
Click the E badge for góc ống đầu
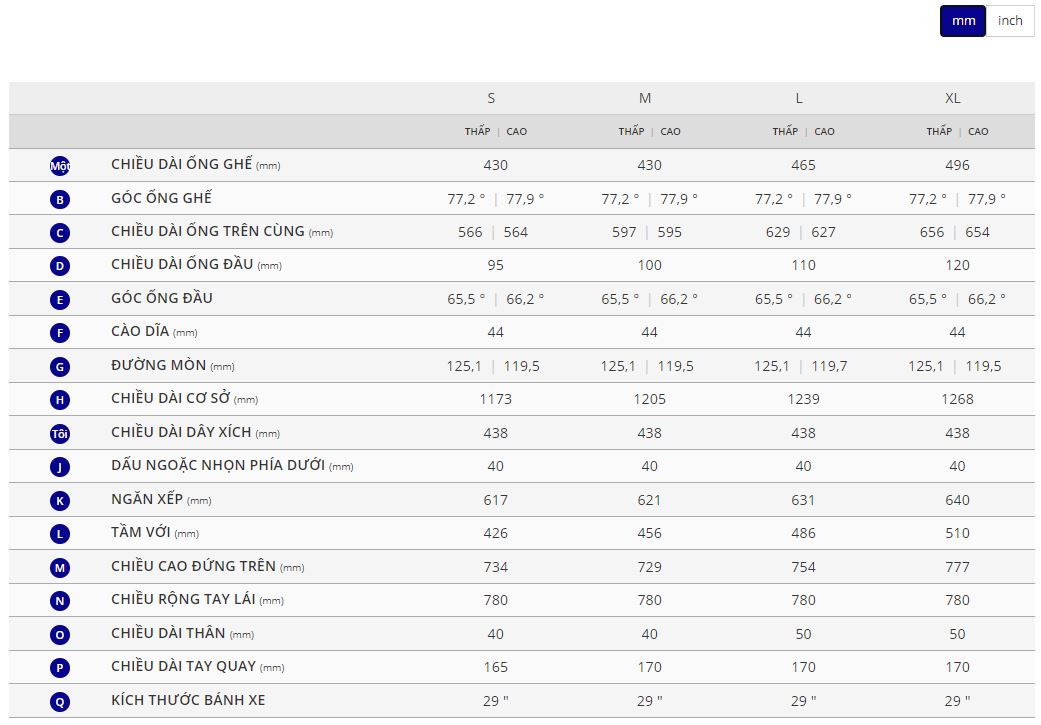pyautogui.click(x=60, y=299)
